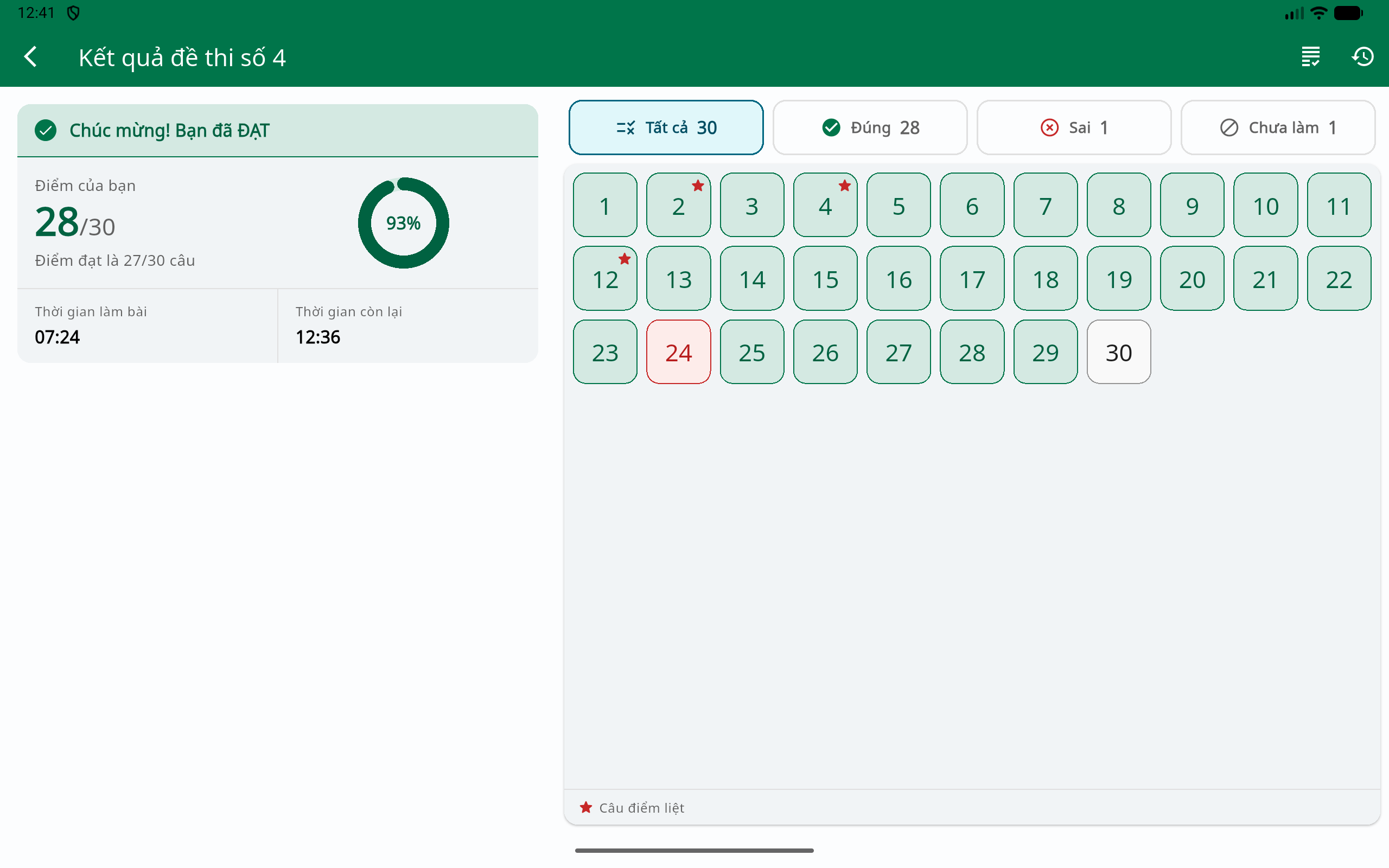The height and width of the screenshot is (868, 1389).
Task: Open the wrong question 24 tile
Action: click(678, 352)
